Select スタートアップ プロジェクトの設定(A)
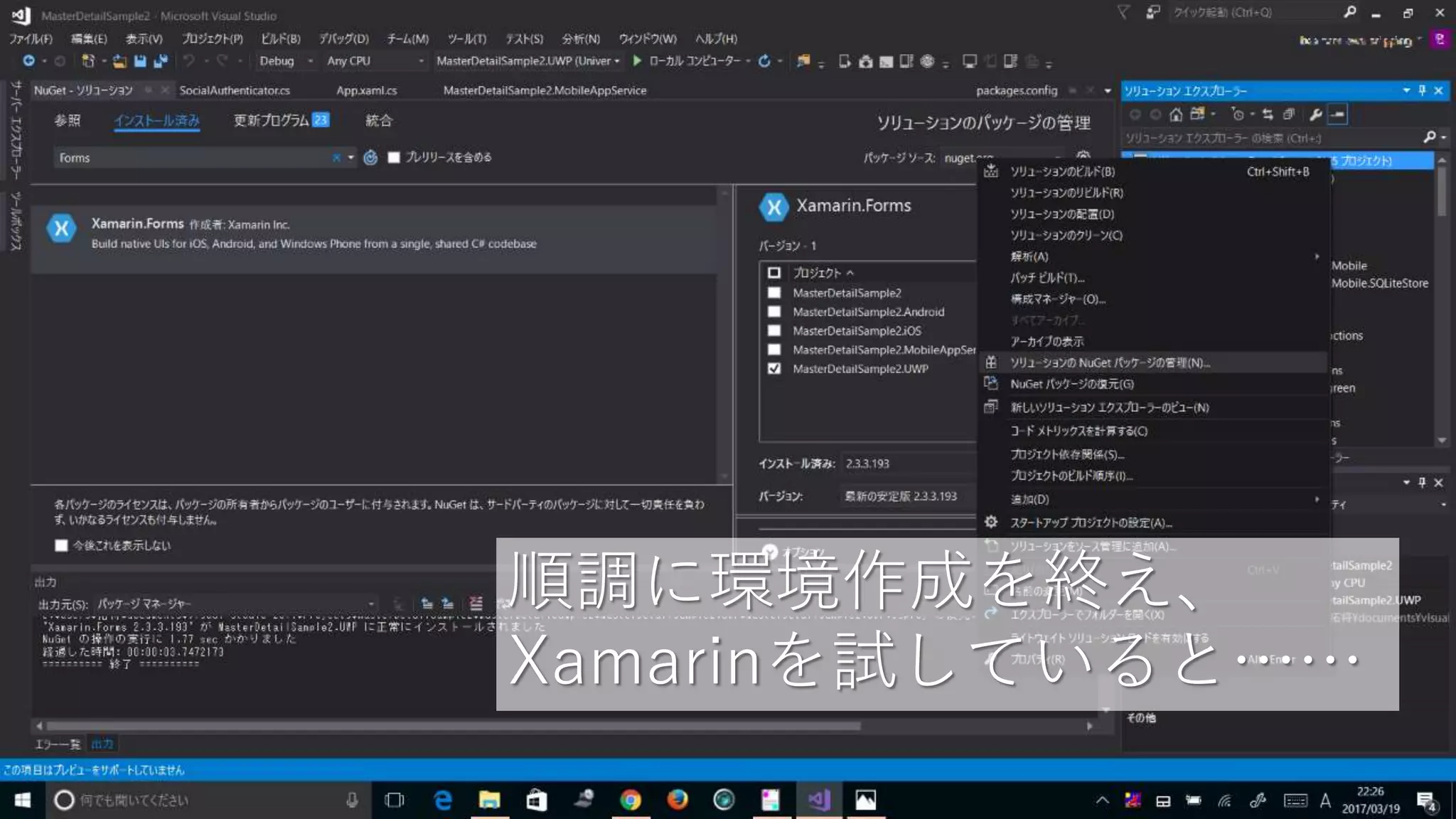This screenshot has width=1456, height=819. pos(1153,523)
